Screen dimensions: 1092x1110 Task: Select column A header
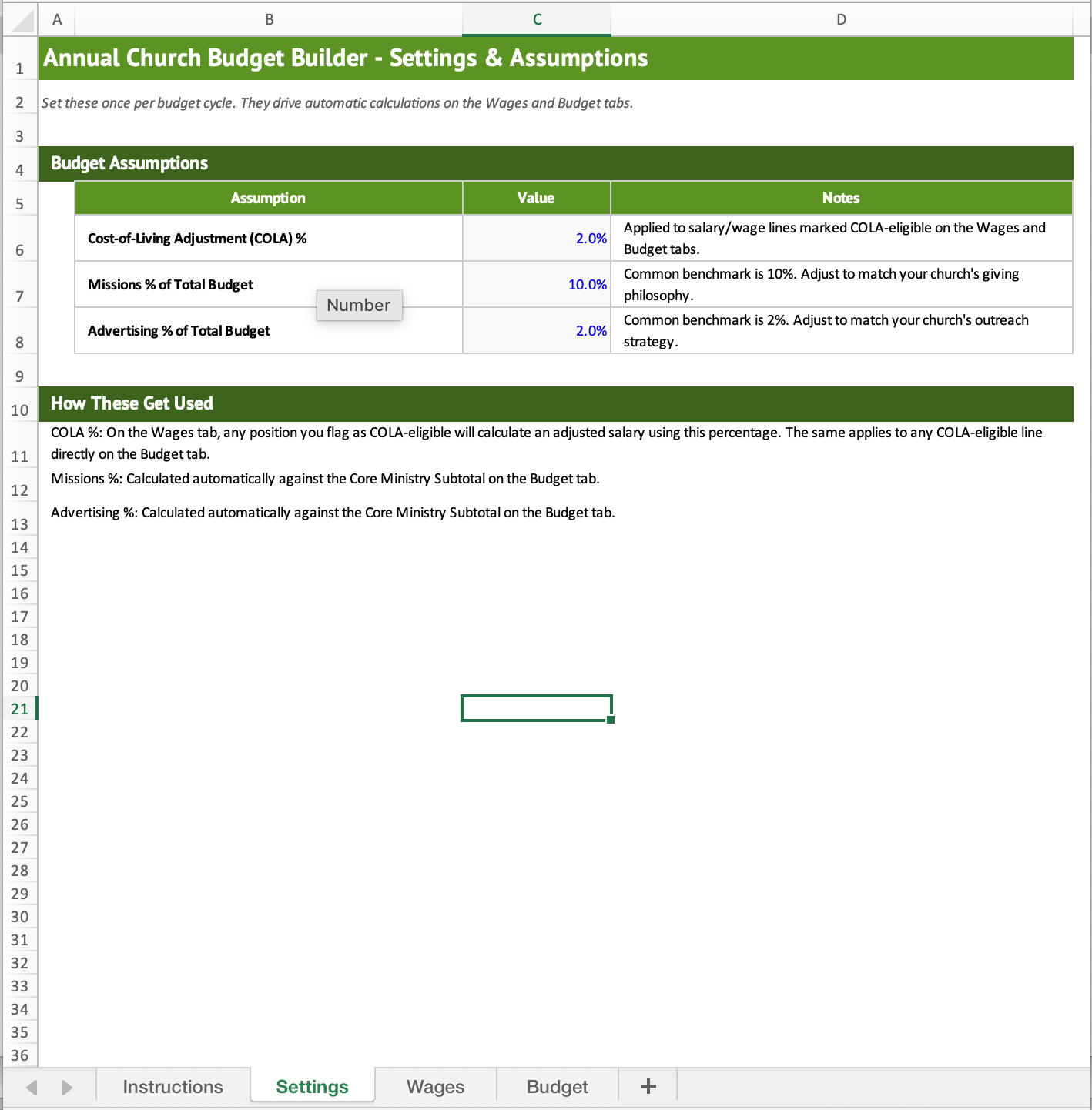(56, 19)
